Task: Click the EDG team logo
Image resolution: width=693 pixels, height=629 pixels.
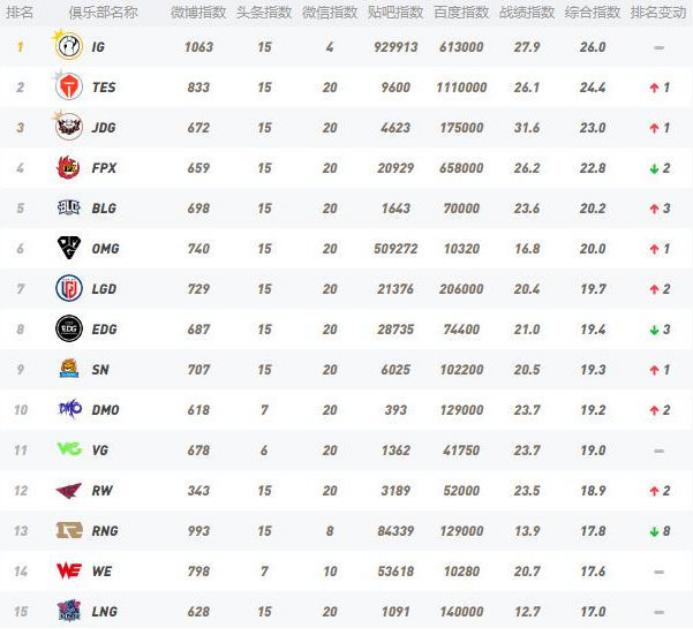Action: pyautogui.click(x=69, y=329)
